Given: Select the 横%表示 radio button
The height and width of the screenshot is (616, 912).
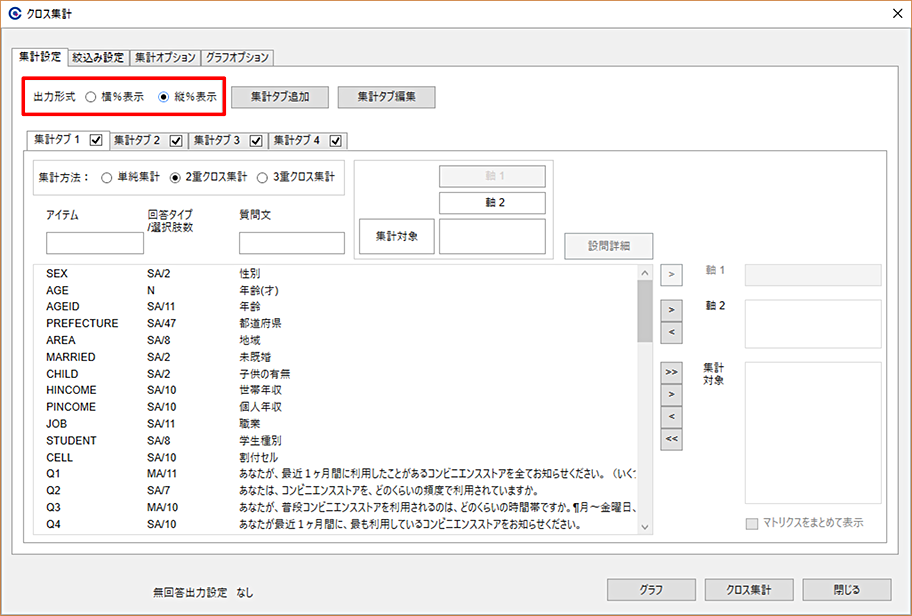Looking at the screenshot, I should [91, 97].
